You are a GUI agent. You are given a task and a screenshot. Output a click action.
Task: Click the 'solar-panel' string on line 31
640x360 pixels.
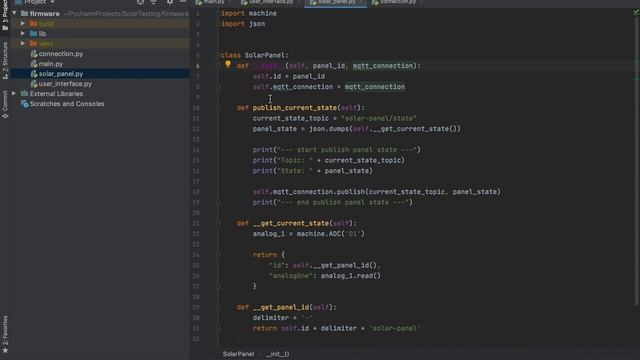point(395,328)
